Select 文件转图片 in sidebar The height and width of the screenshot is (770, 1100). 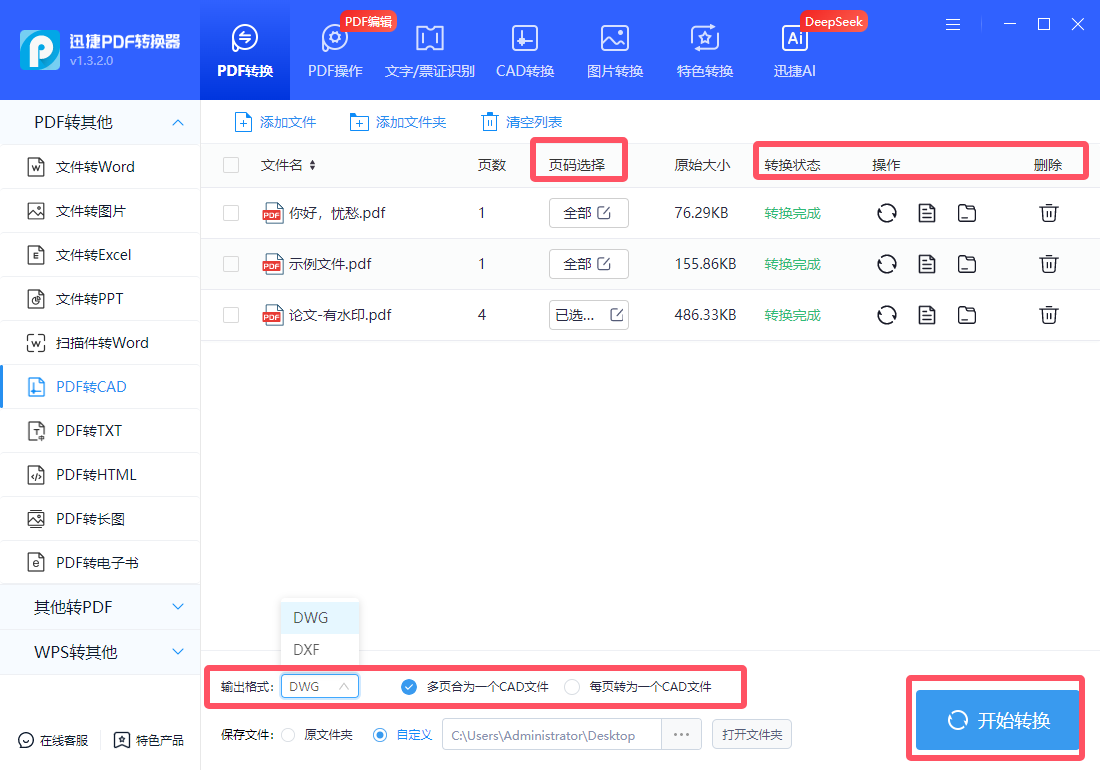[100, 211]
